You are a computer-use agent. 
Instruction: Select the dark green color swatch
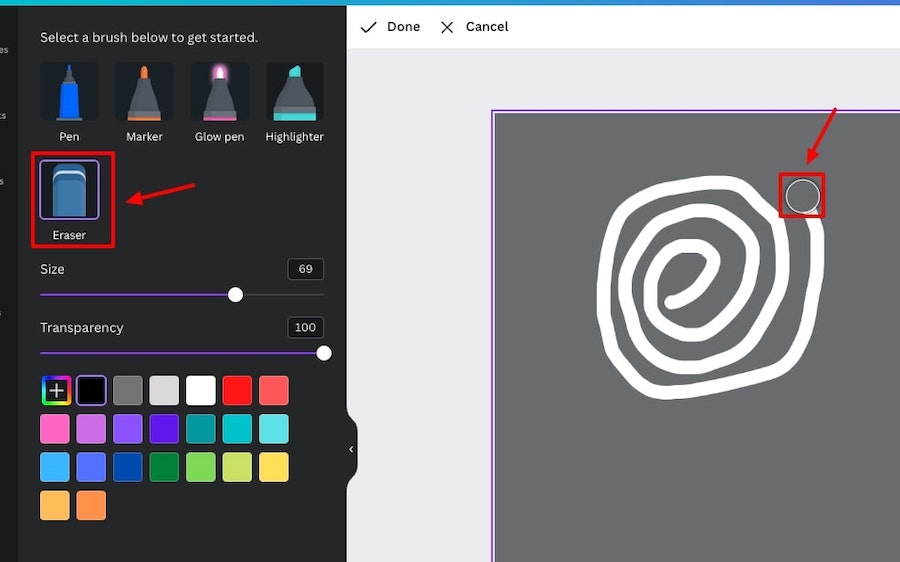tap(164, 467)
